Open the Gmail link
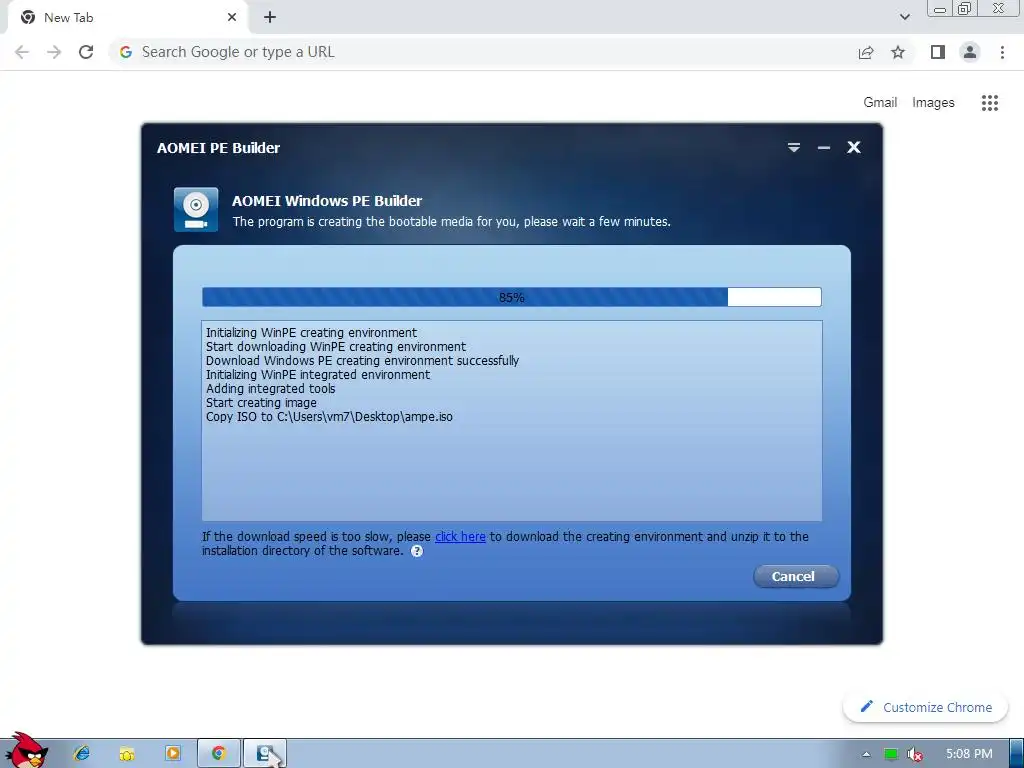This screenshot has width=1024, height=768. point(880,103)
